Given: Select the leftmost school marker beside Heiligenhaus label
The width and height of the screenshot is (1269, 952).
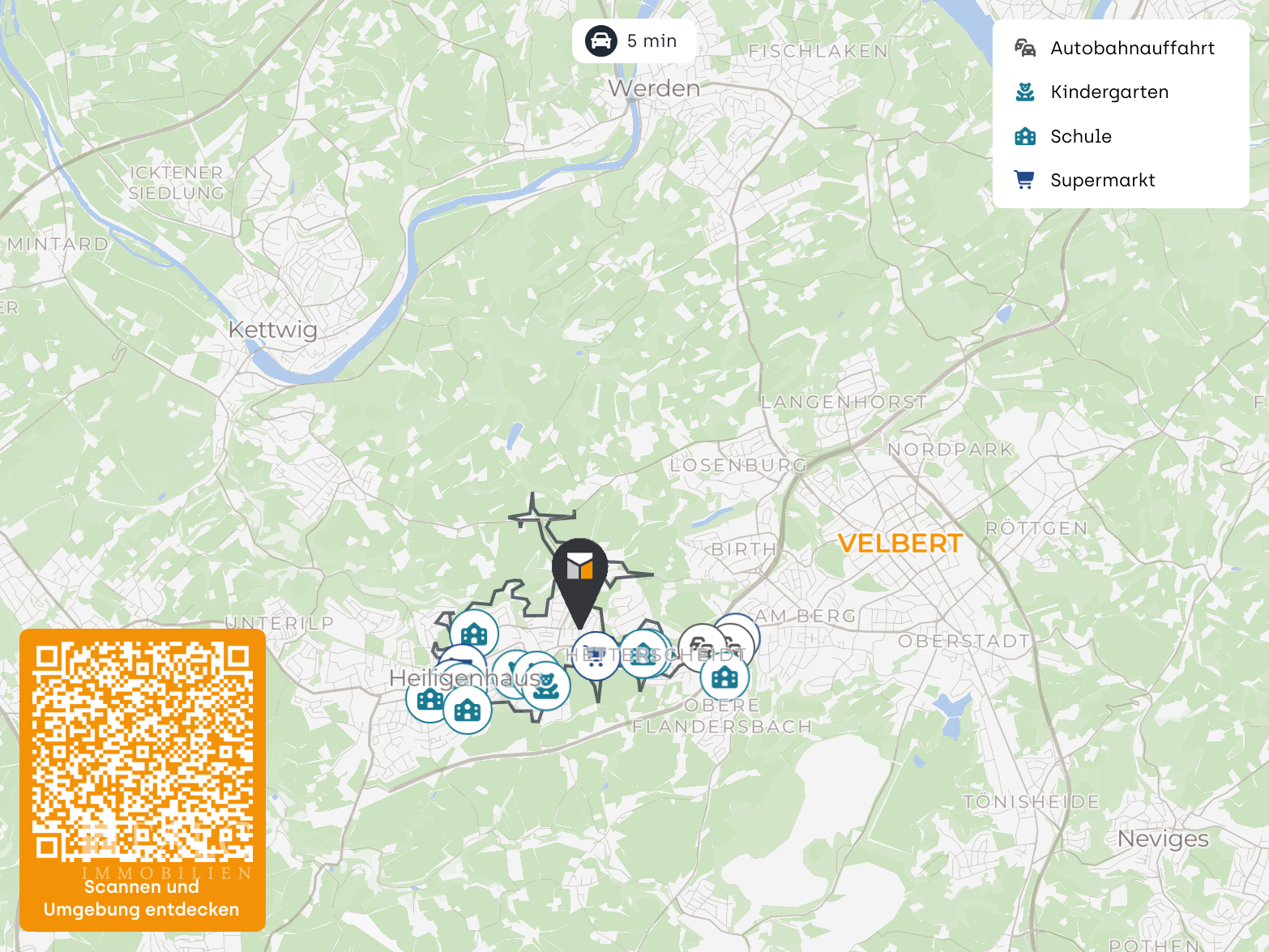Looking at the screenshot, I should 429,699.
